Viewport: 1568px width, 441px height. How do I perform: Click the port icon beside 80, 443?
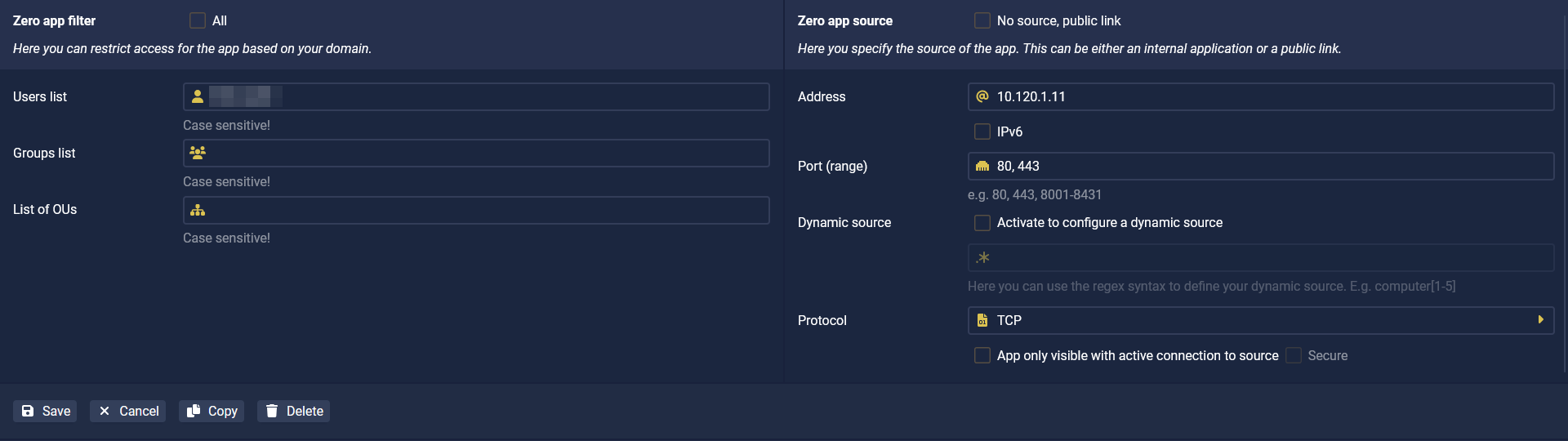tap(982, 166)
